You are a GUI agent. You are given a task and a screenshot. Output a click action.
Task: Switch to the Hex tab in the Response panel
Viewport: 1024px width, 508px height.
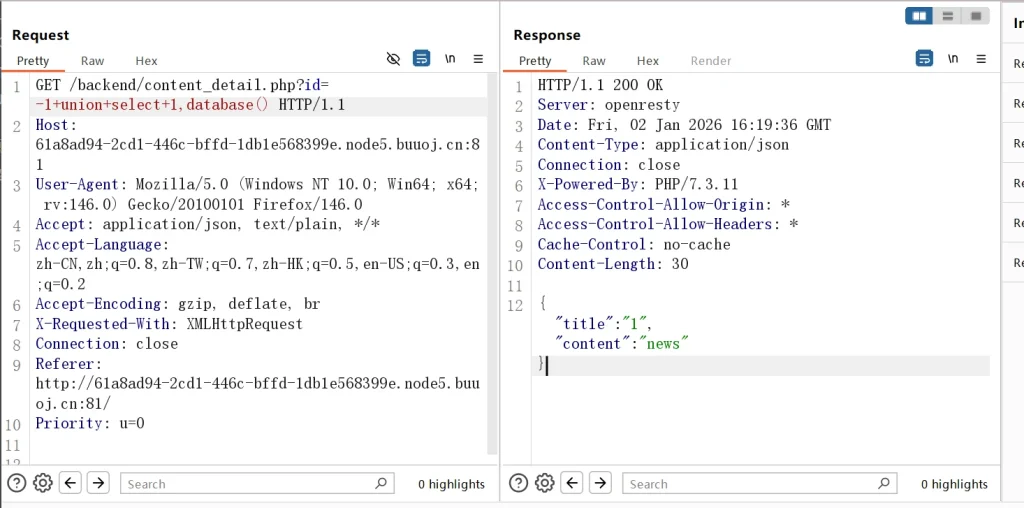click(x=648, y=61)
